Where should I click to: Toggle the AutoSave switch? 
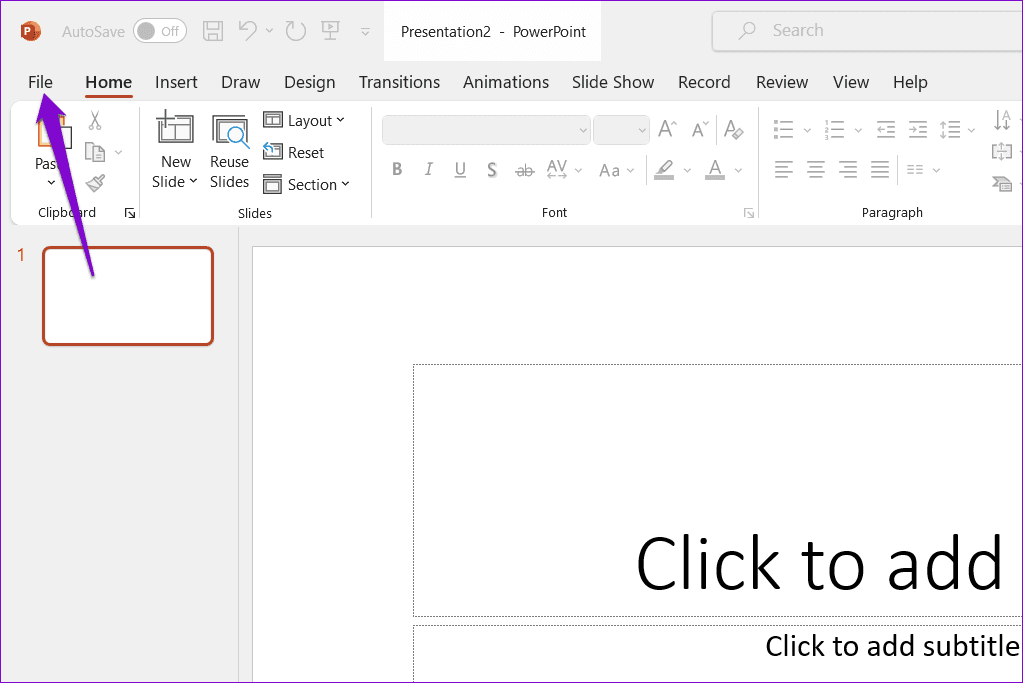pyautogui.click(x=159, y=31)
